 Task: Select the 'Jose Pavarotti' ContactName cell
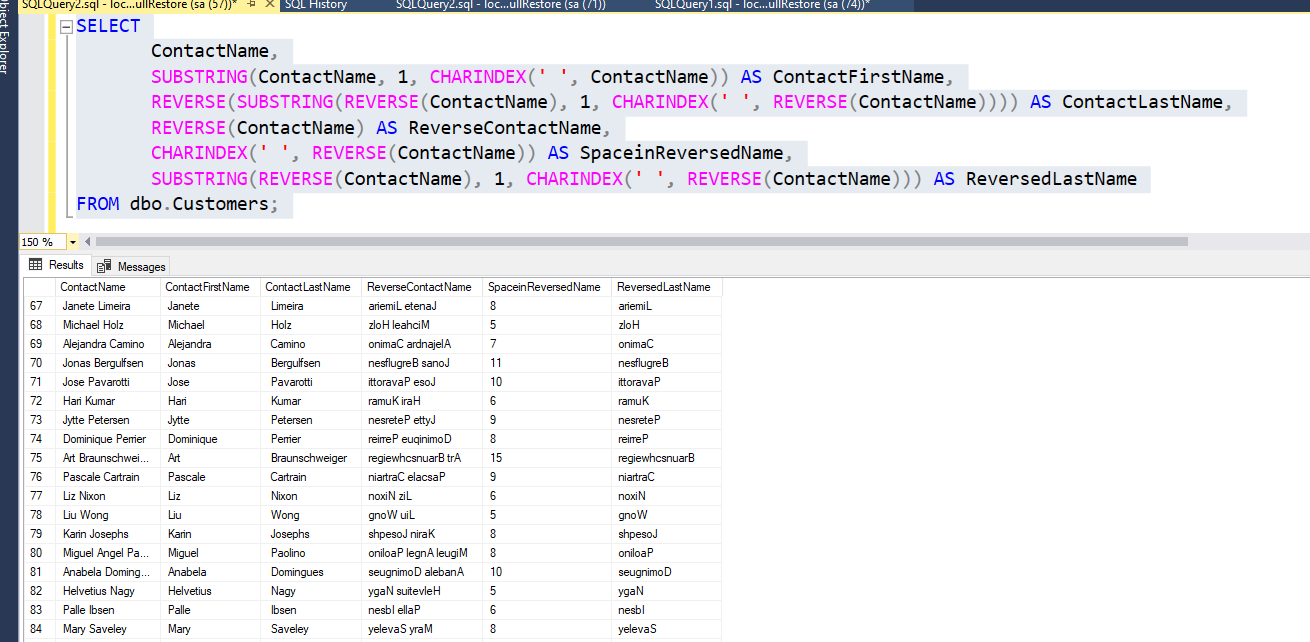108,382
